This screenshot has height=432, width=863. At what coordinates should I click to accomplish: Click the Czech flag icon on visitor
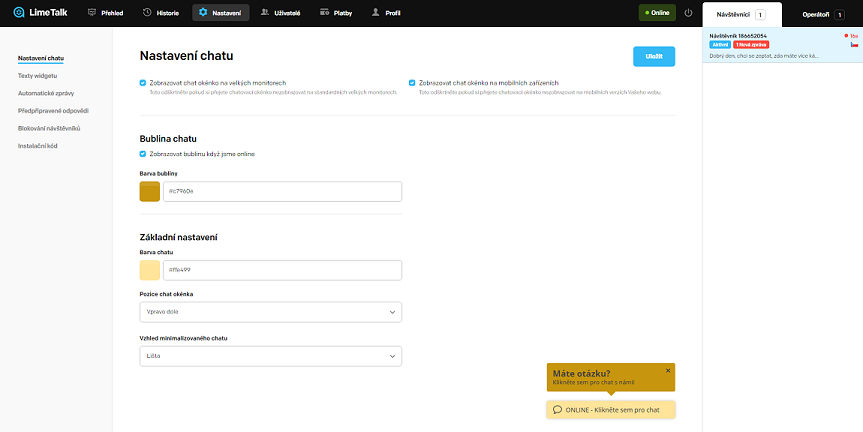click(853, 45)
